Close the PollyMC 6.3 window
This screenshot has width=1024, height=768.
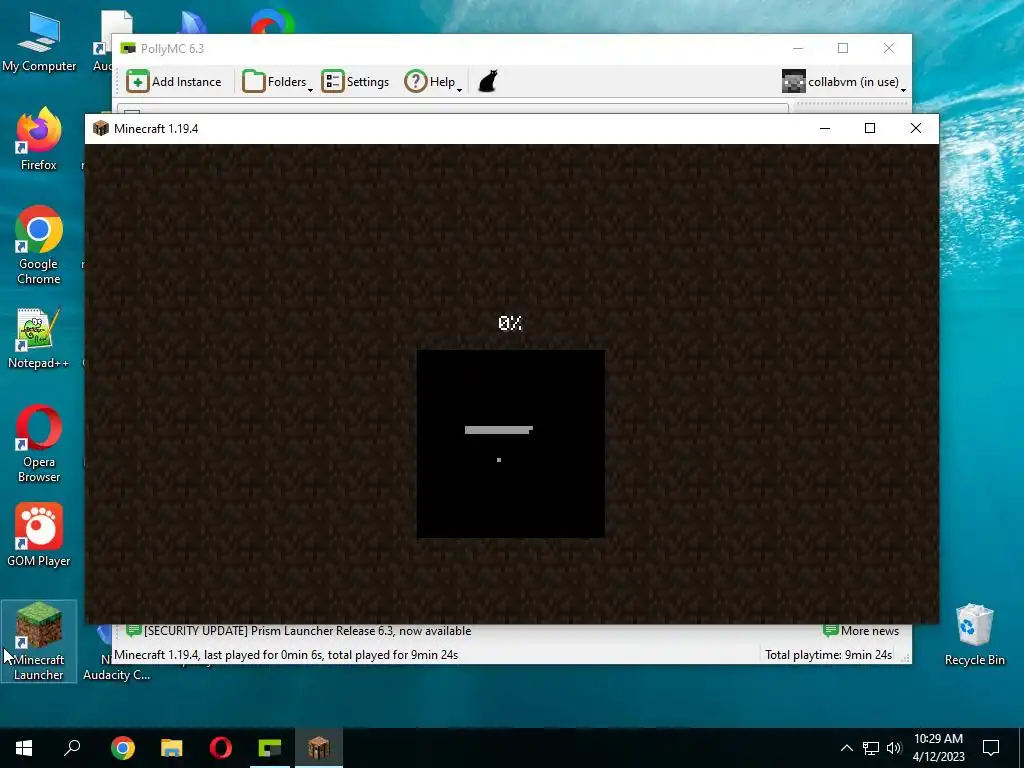pyautogui.click(x=889, y=48)
